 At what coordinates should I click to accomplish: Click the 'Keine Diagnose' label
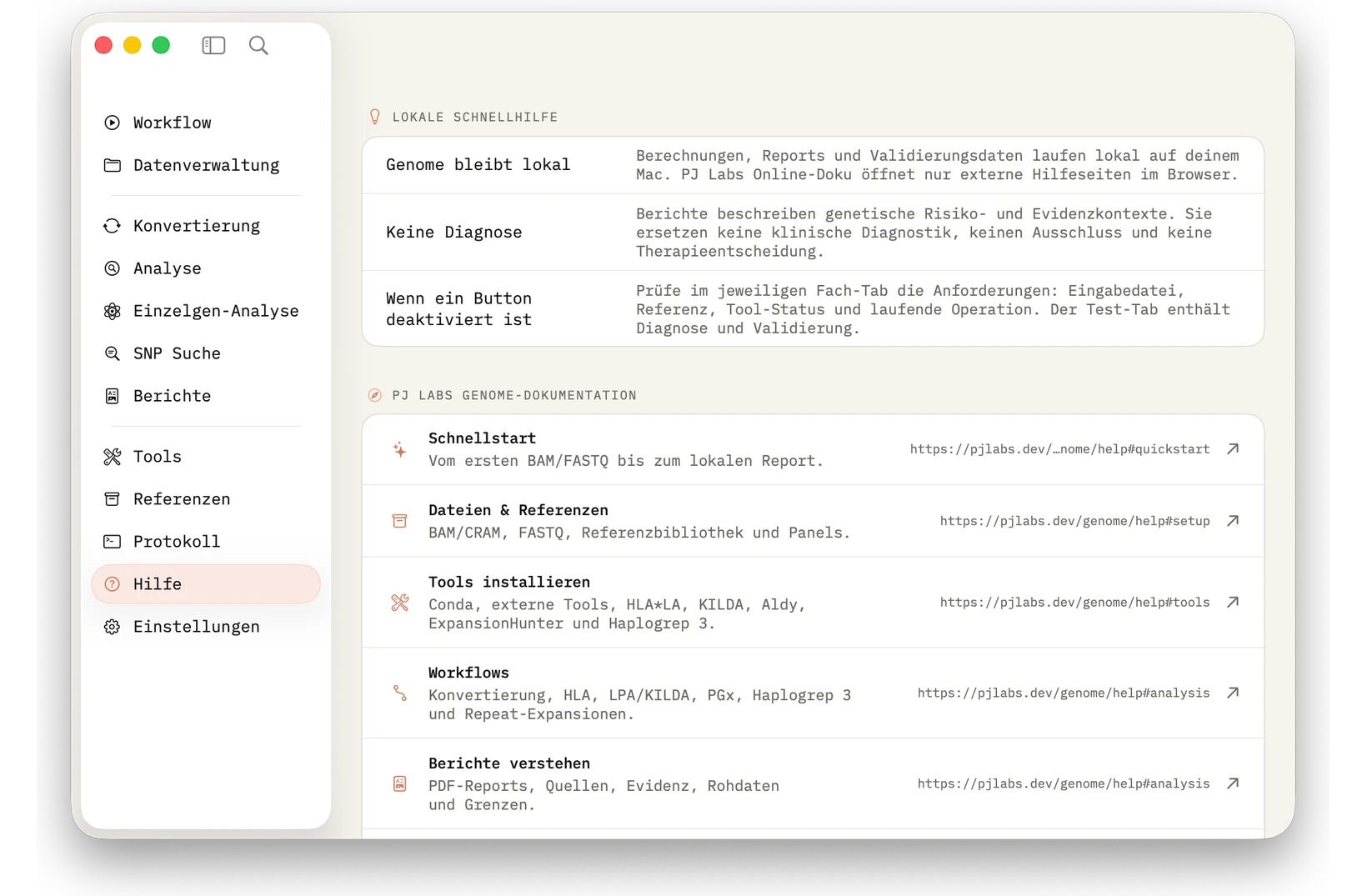pos(453,233)
